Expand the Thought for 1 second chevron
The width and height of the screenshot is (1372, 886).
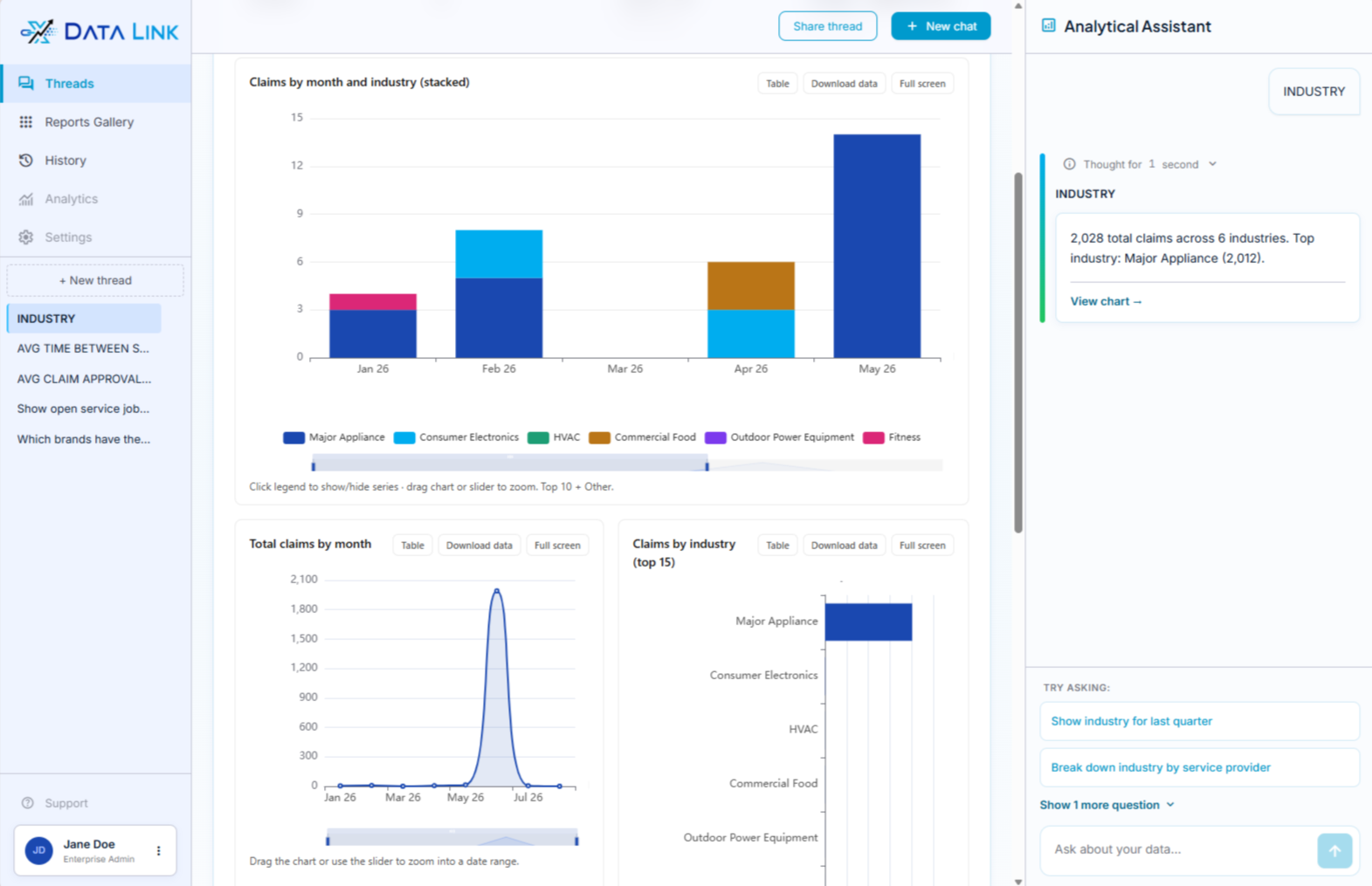coord(1212,164)
